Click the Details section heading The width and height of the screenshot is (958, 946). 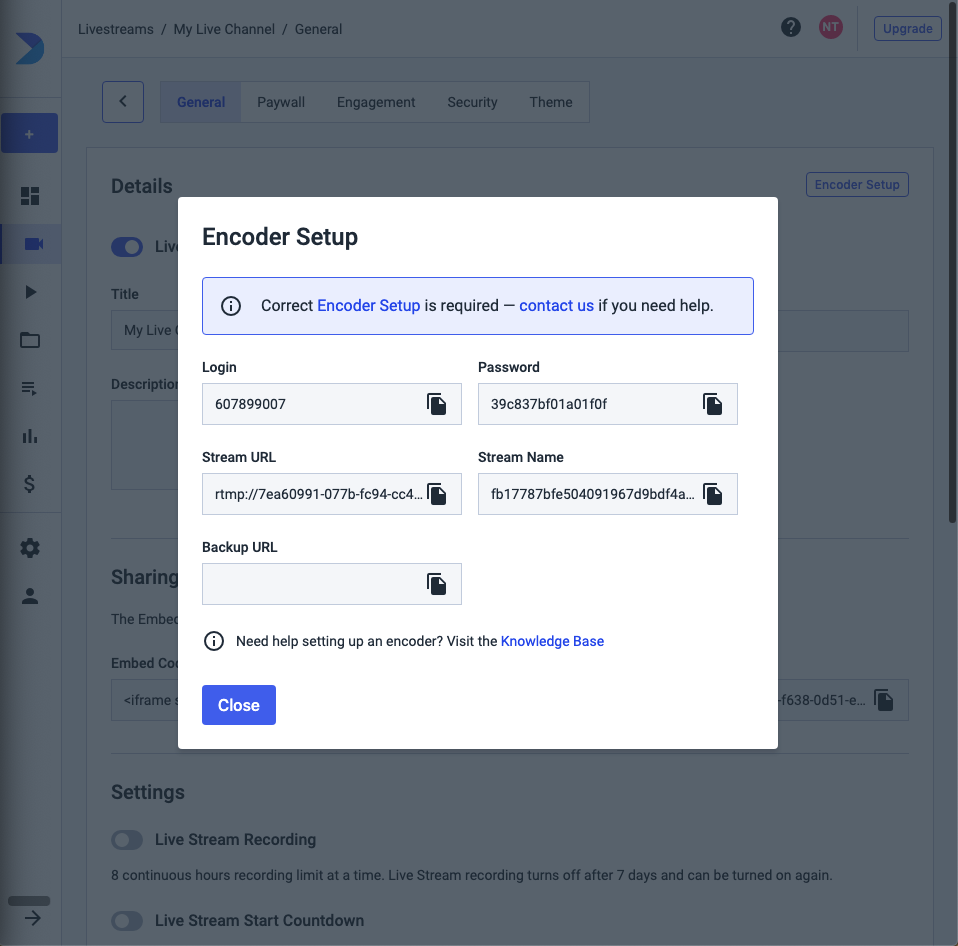click(142, 186)
